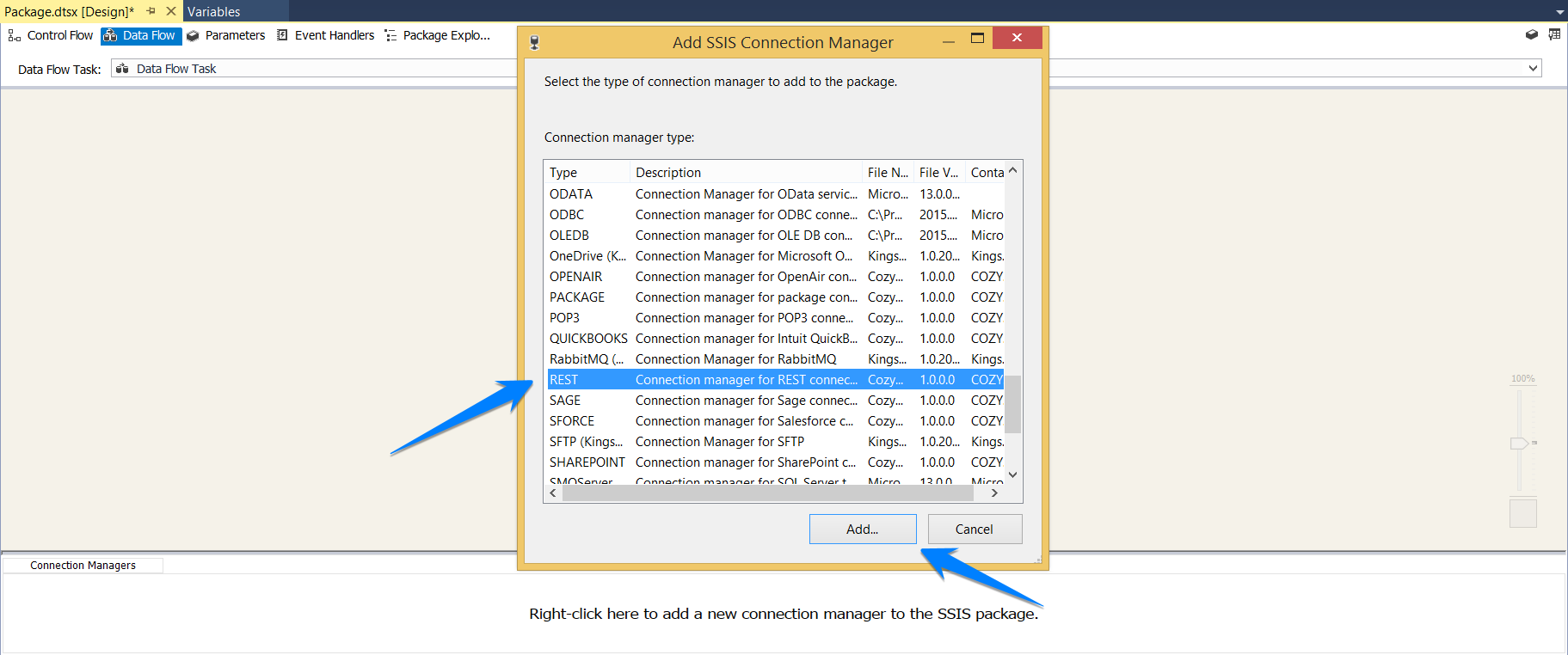Select the QUICKBOOKS connection type row
Screen dimensions: 1568x655
[776, 339]
